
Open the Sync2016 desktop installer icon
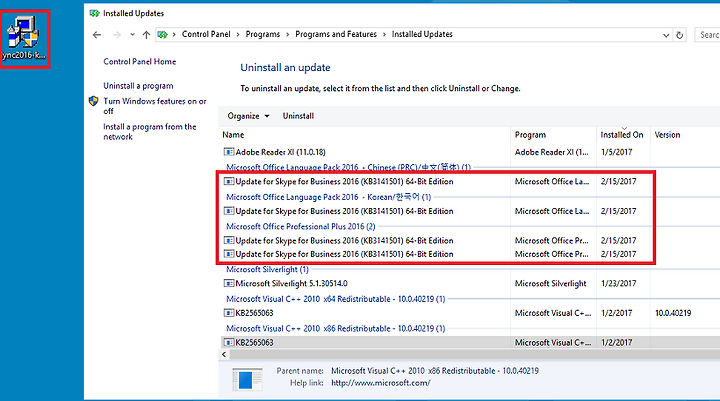(x=24, y=39)
